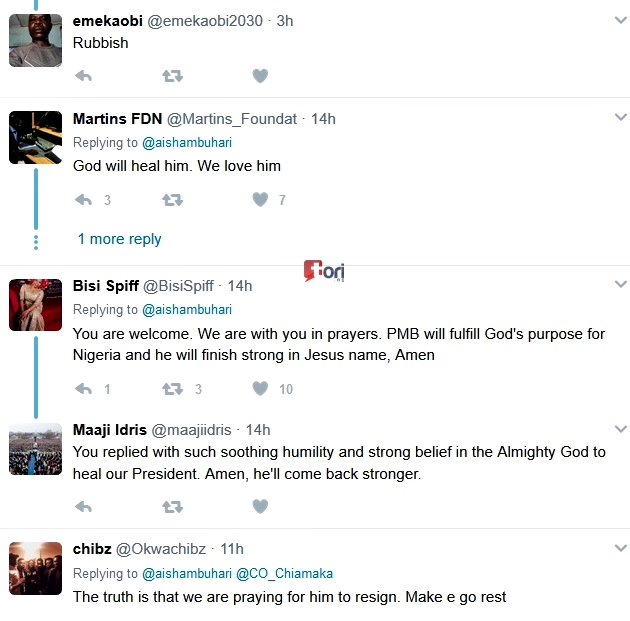Image resolution: width=630 pixels, height=621 pixels.
Task: Open dropdown chevron on chibz's tweet
Action: point(620,549)
